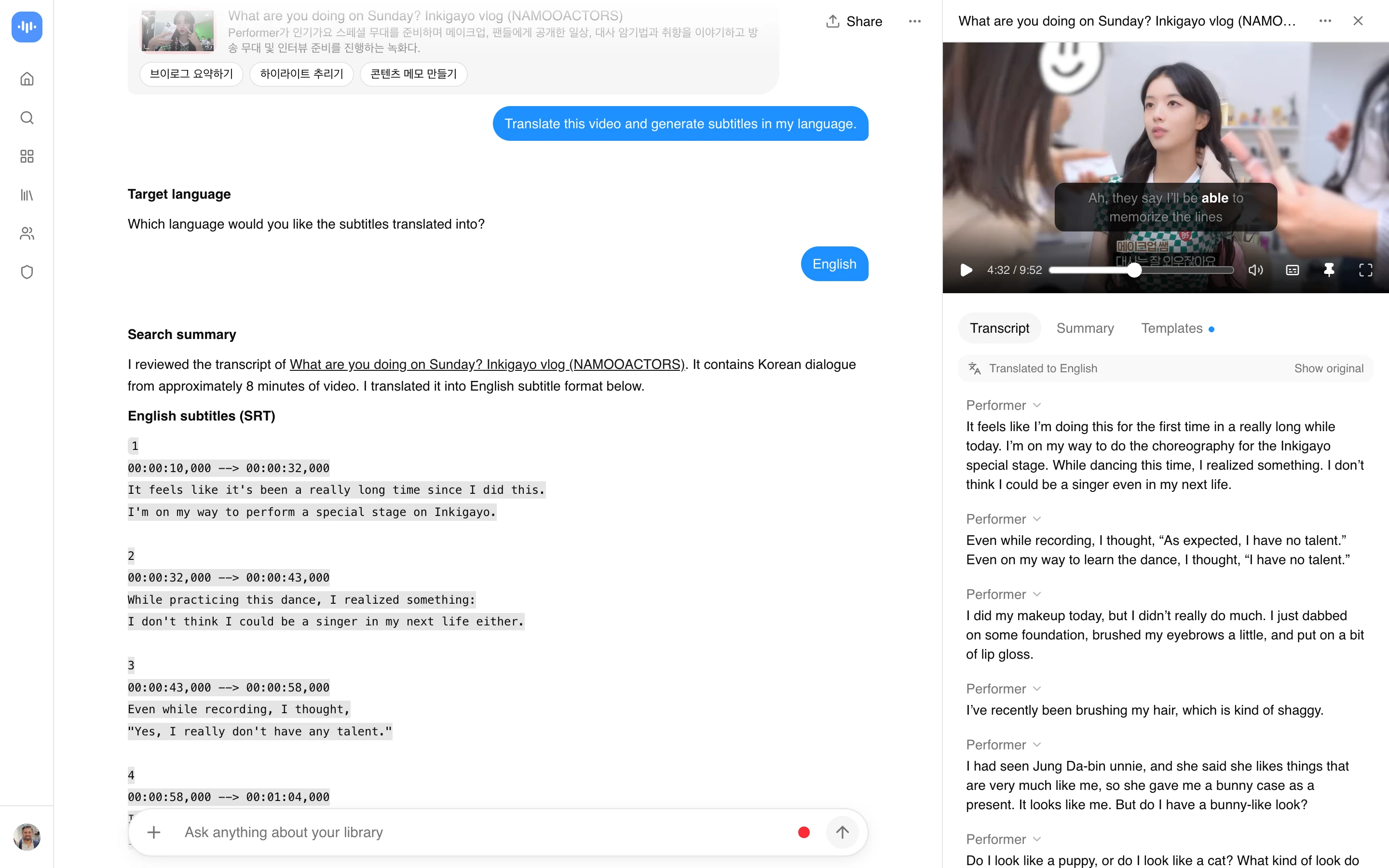The height and width of the screenshot is (868, 1389).
Task: Click the translate icon in transcript bar
Action: click(975, 368)
